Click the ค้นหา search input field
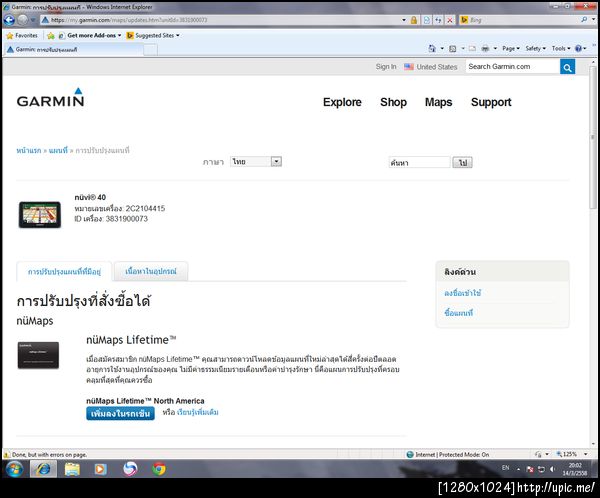The height and width of the screenshot is (498, 600). [x=419, y=162]
